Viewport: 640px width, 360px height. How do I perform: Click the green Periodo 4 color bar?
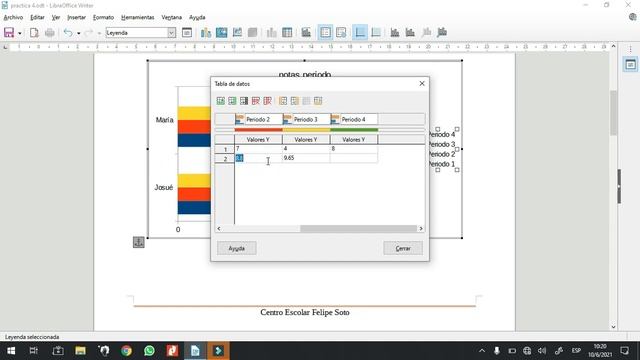354,130
